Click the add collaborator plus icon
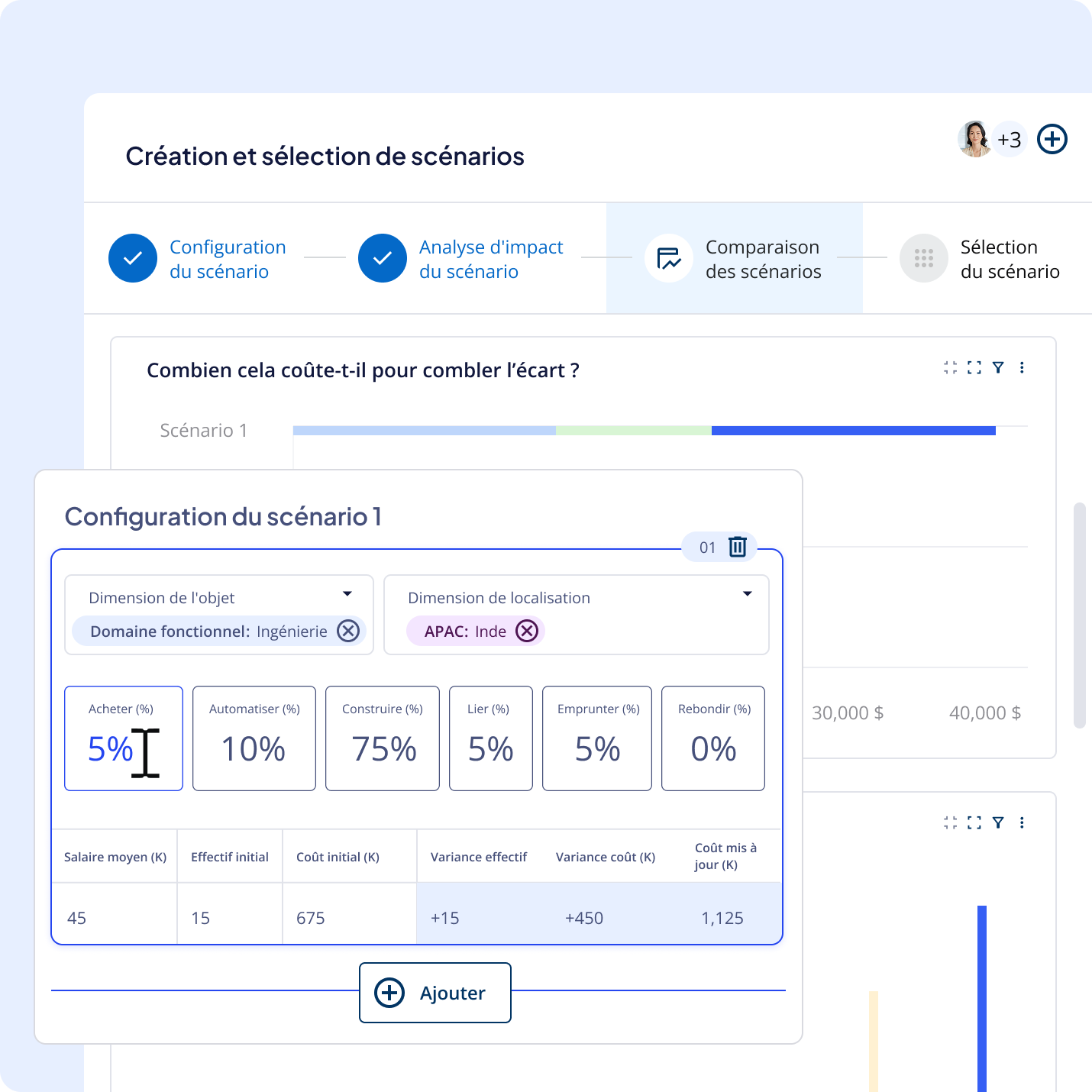This screenshot has height=1092, width=1092. [x=1052, y=140]
